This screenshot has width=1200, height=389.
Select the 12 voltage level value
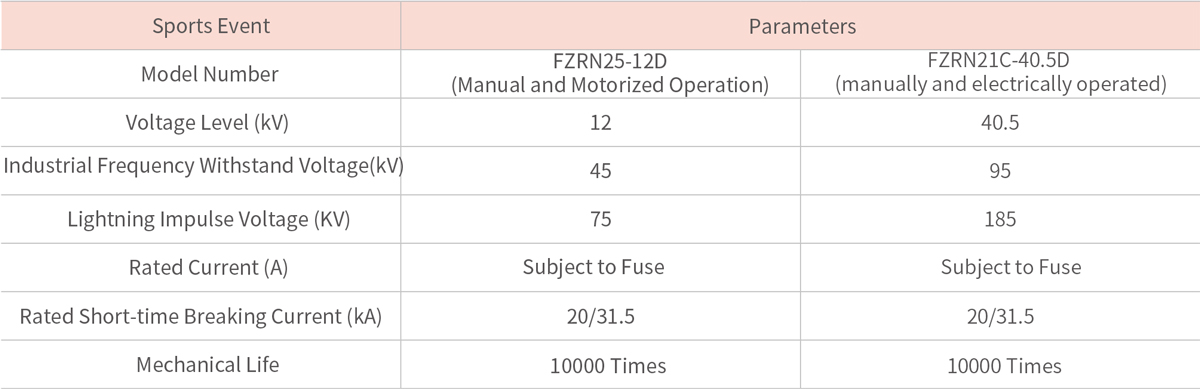point(600,123)
